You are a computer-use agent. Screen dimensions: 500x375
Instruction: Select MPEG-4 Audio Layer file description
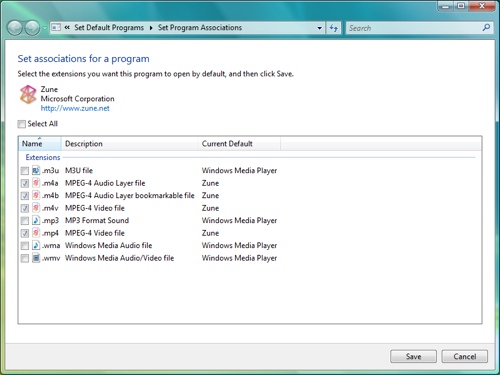105,183
